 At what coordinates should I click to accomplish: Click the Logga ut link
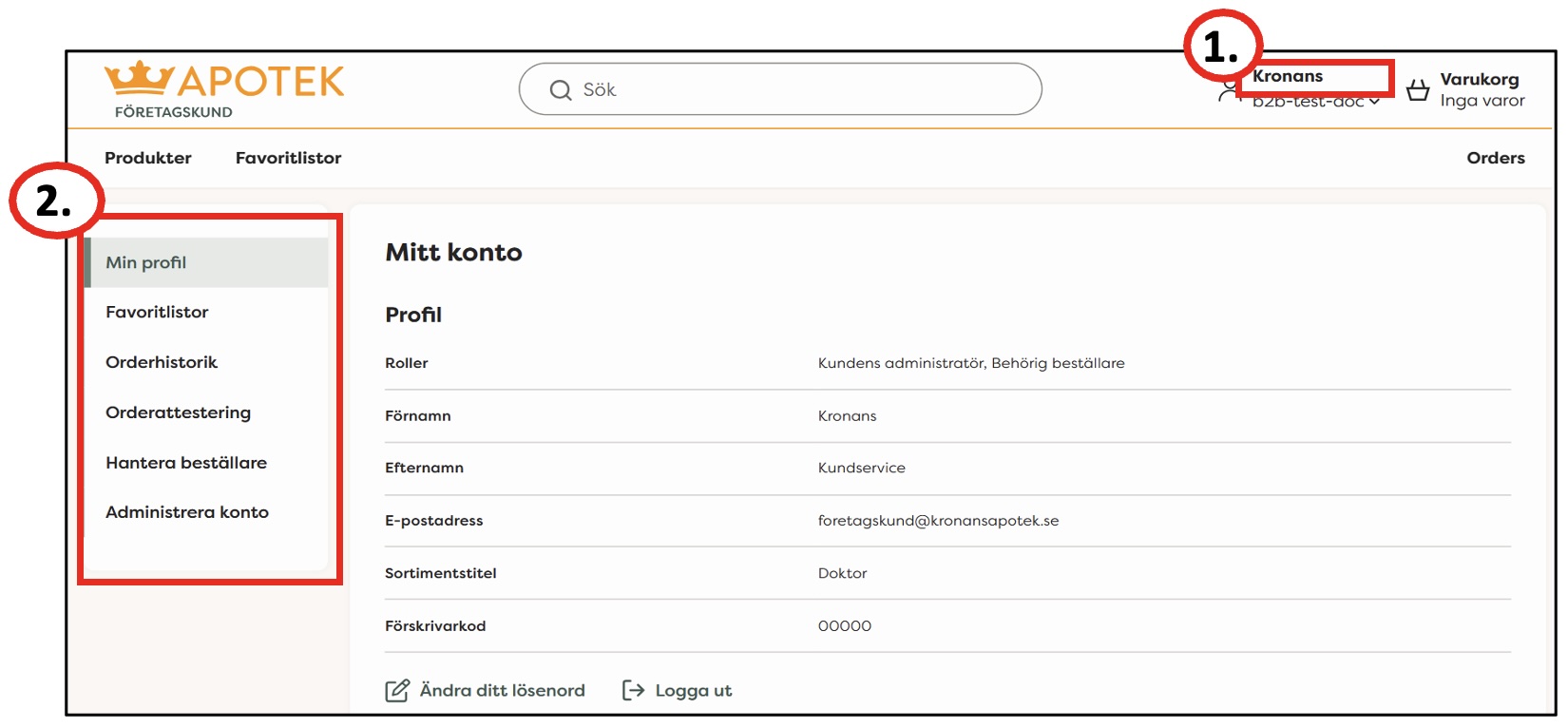(694, 691)
